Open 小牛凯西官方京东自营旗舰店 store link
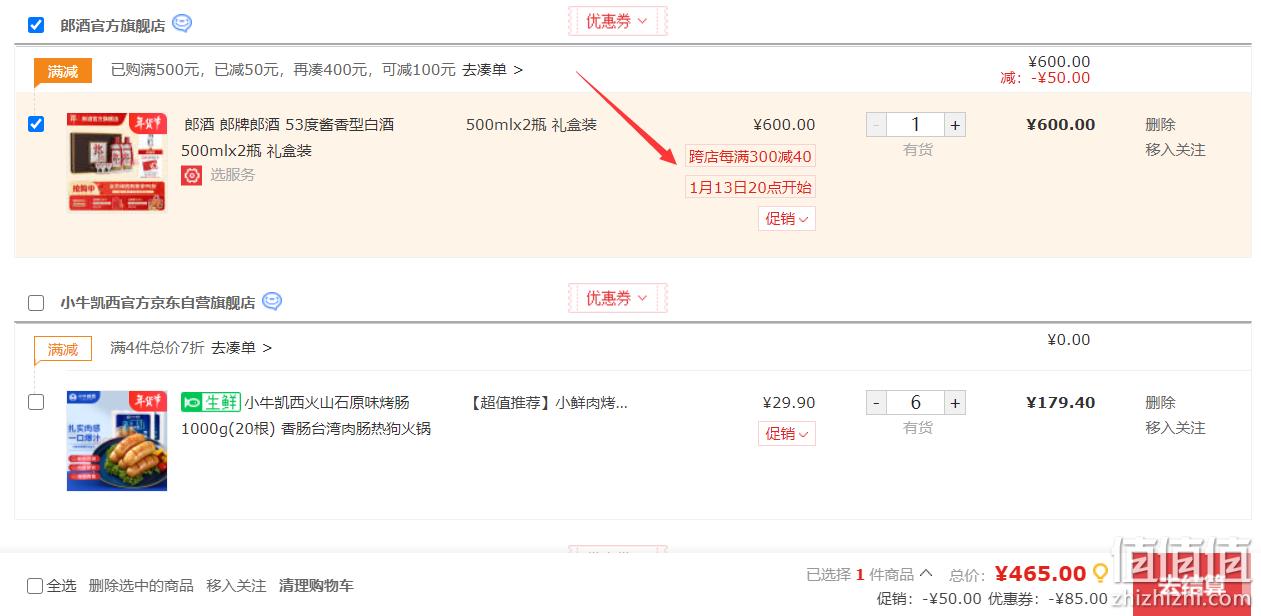The width and height of the screenshot is (1261, 616). 158,303
